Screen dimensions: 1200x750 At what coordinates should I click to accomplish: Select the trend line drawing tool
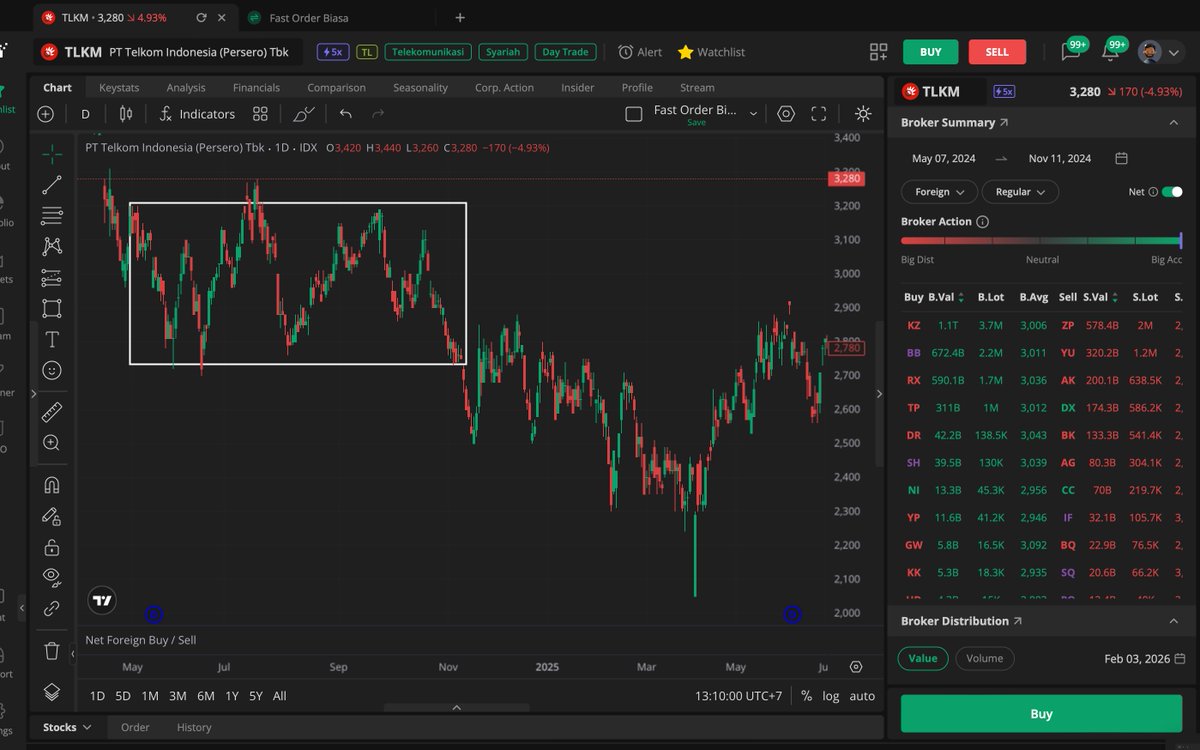[52, 184]
